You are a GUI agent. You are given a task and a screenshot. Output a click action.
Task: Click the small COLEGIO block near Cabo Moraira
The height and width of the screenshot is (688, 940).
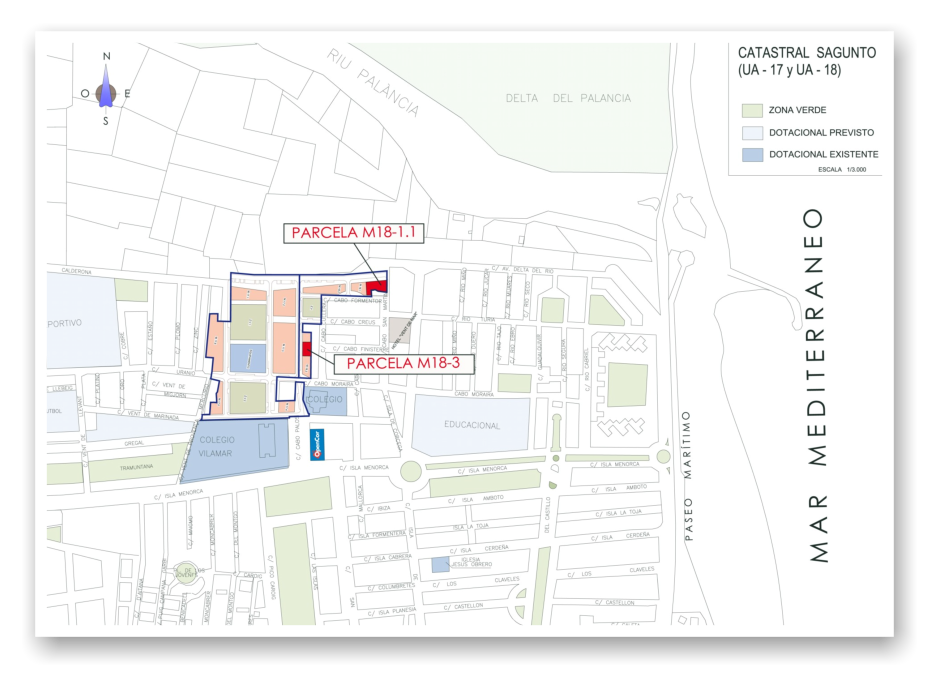[327, 402]
